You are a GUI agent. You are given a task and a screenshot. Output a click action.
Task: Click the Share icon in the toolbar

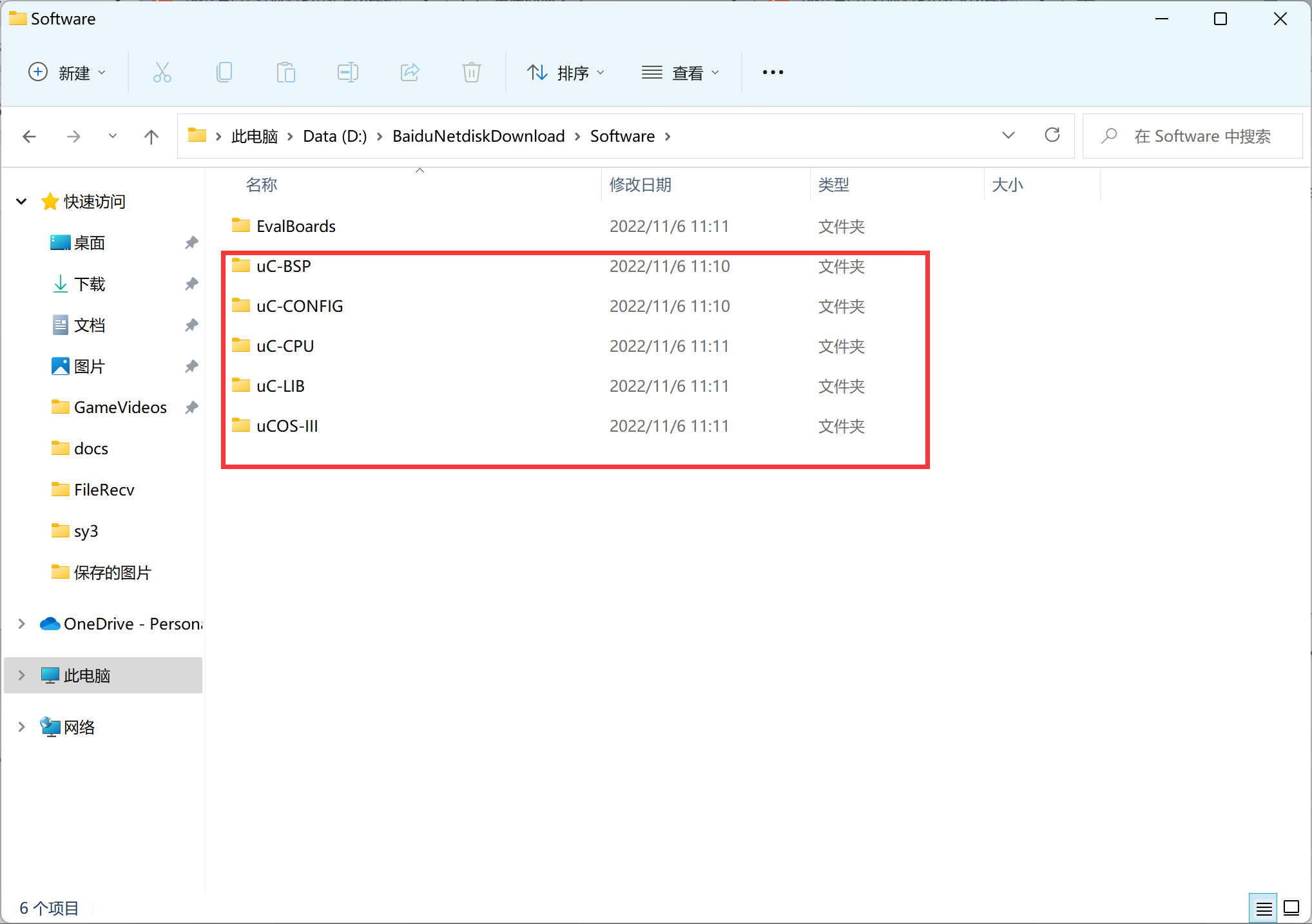(x=410, y=72)
